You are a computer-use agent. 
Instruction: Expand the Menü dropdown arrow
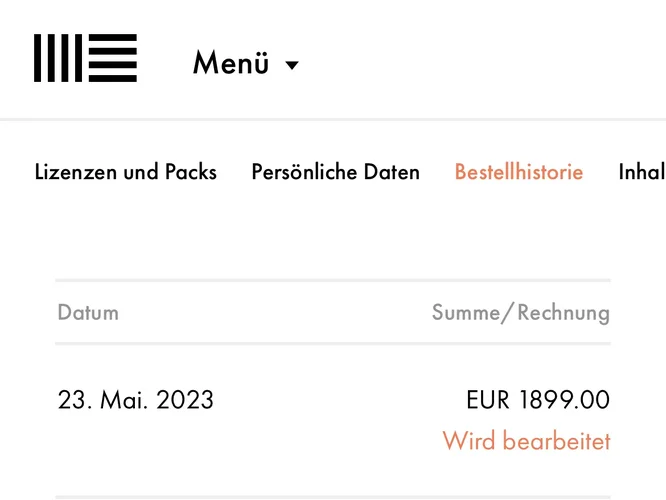click(292, 66)
